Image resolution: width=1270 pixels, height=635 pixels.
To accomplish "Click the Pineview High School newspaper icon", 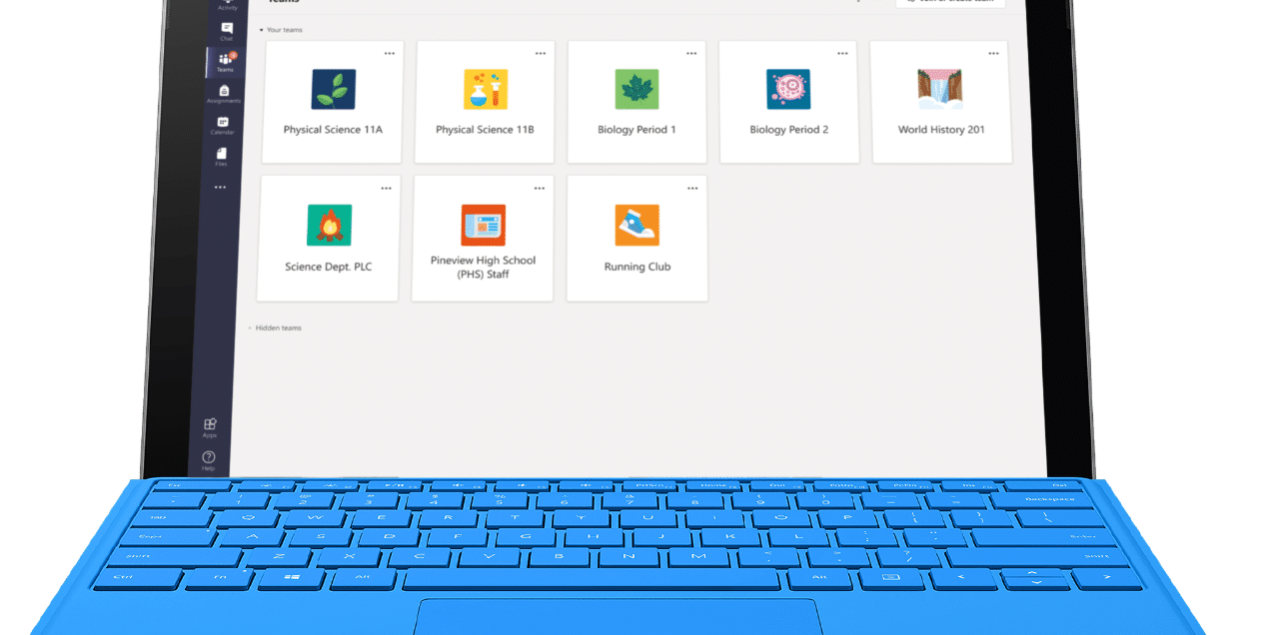I will point(483,225).
